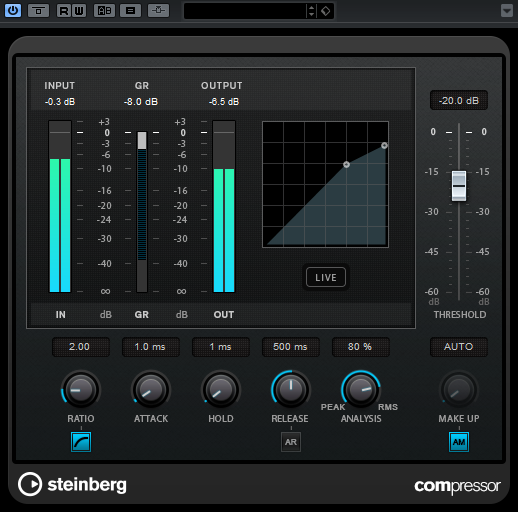Switch A/B settings comparison button

pos(105,11)
